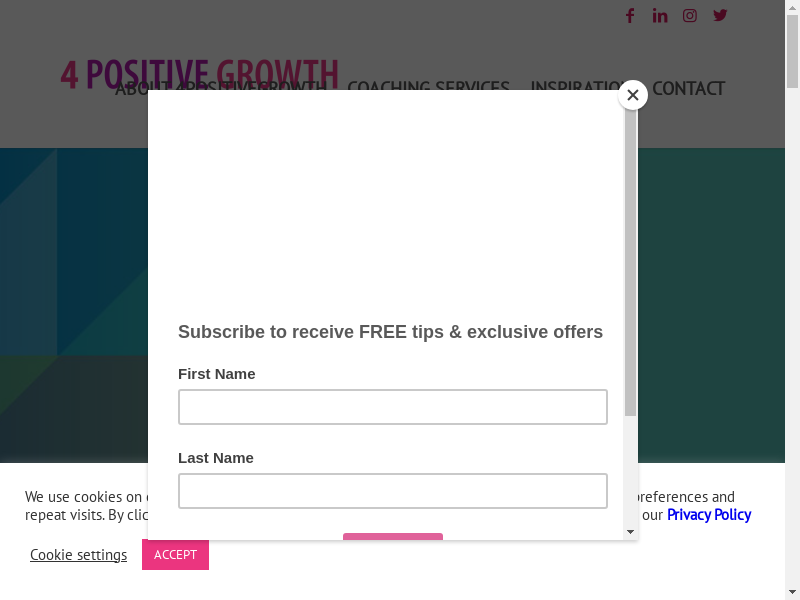Close the subscribe popup with X

pos(632,95)
